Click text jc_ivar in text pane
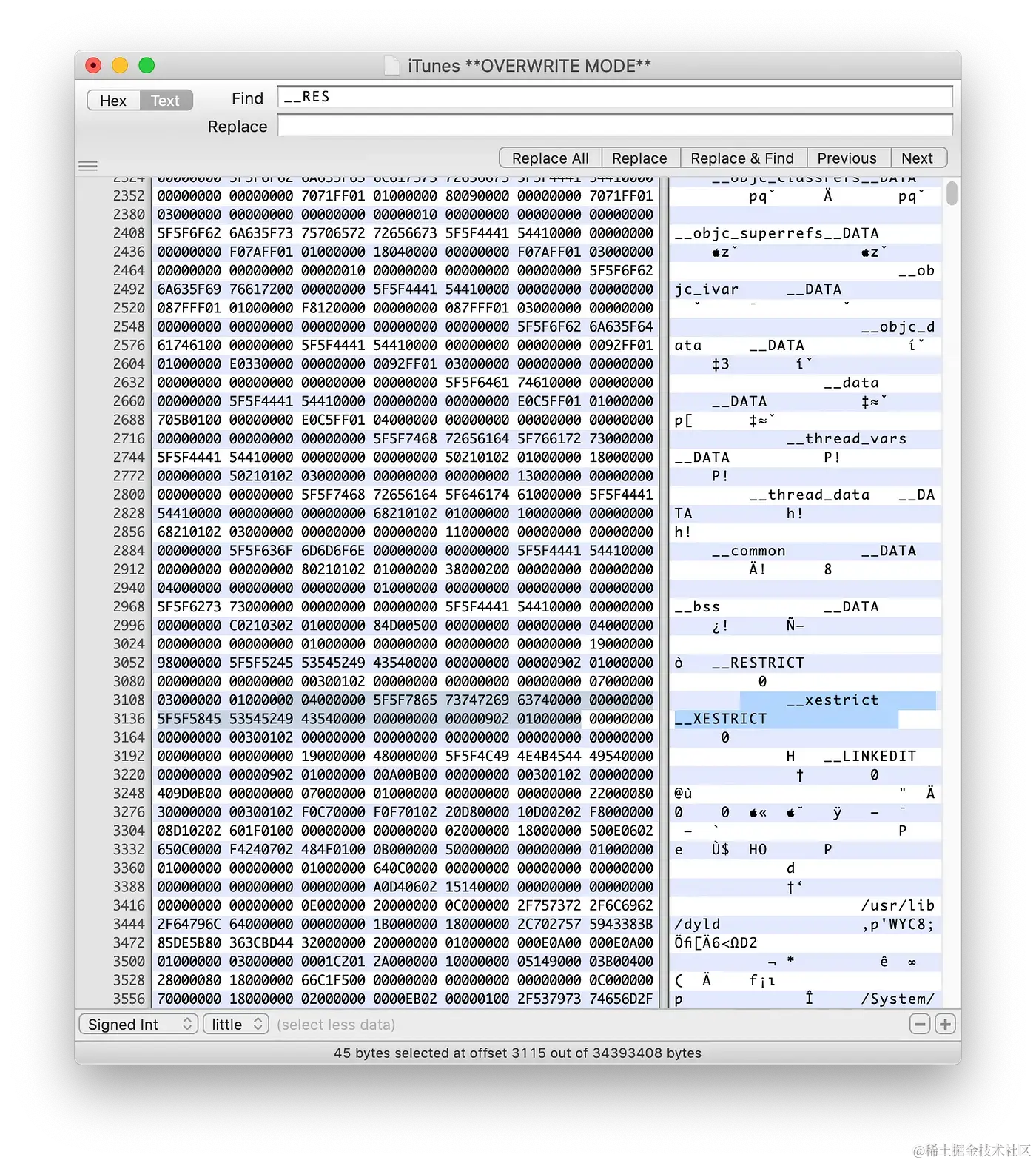The image size is (1036, 1163). [707, 289]
